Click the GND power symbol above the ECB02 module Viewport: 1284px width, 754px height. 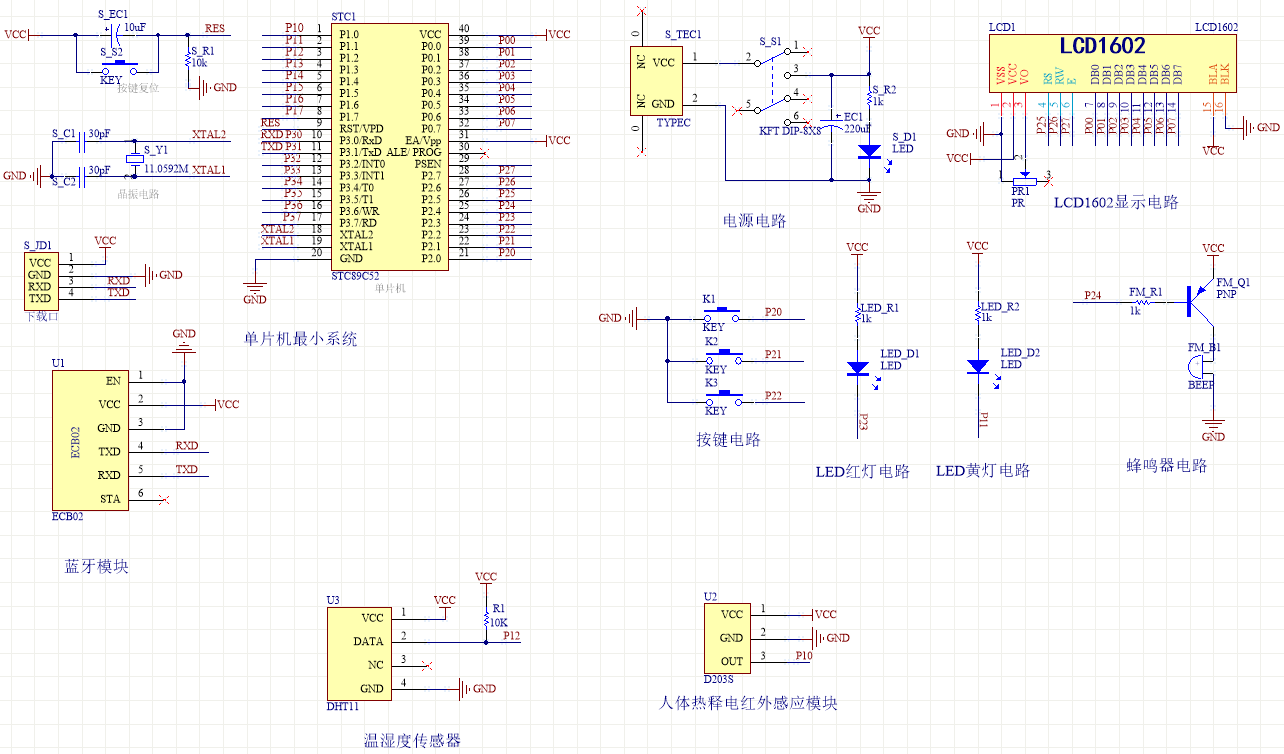coord(184,341)
